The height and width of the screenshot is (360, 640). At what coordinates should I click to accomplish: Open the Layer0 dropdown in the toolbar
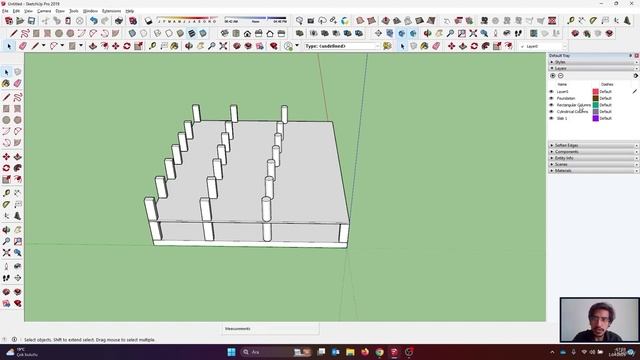coord(543,47)
